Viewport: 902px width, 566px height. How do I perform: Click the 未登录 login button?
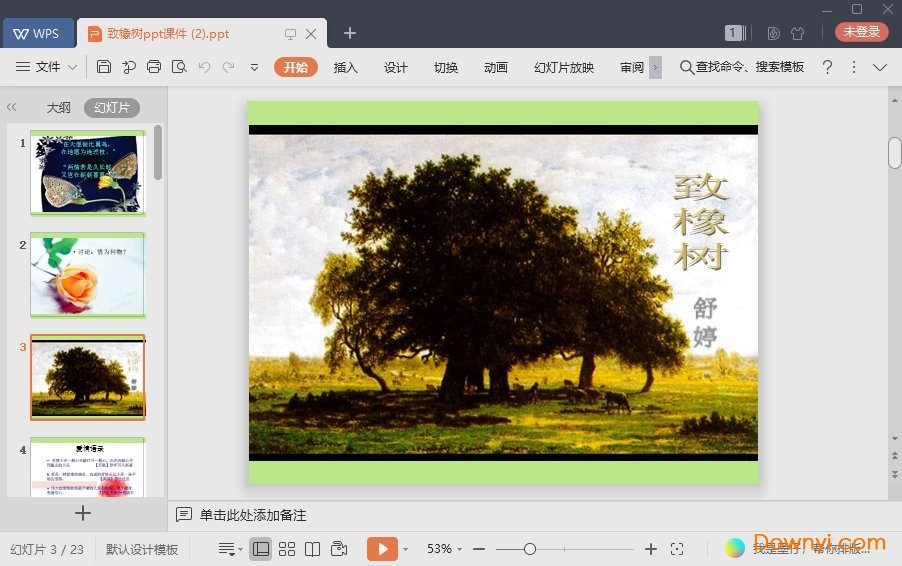(x=861, y=32)
